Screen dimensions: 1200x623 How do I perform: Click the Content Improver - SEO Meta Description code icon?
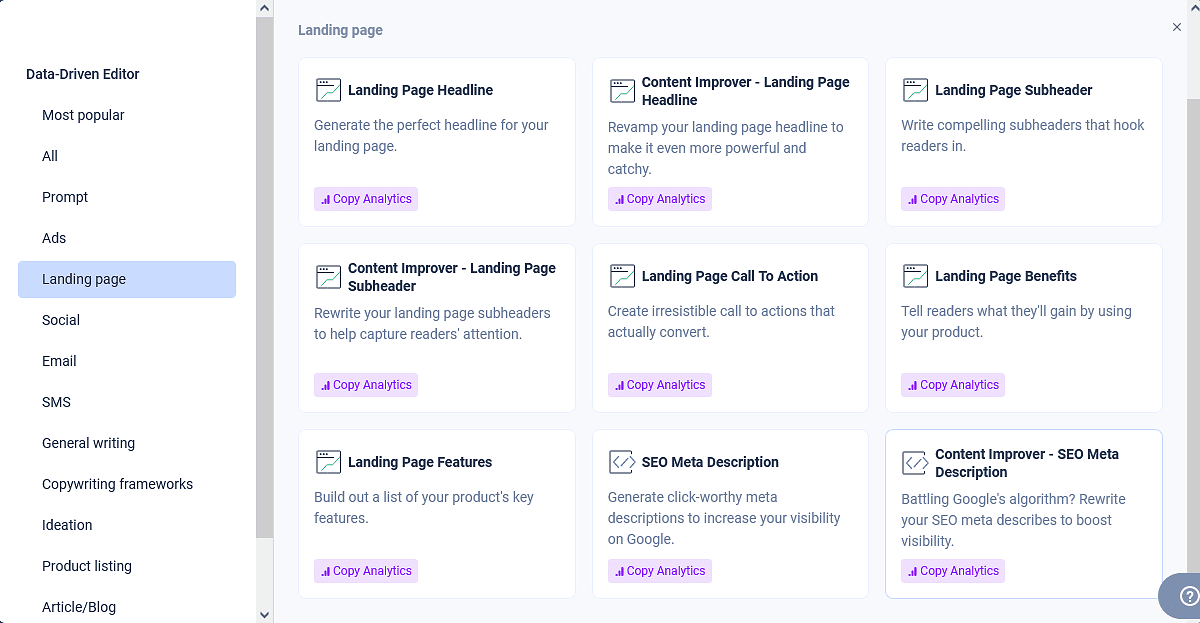pos(915,462)
